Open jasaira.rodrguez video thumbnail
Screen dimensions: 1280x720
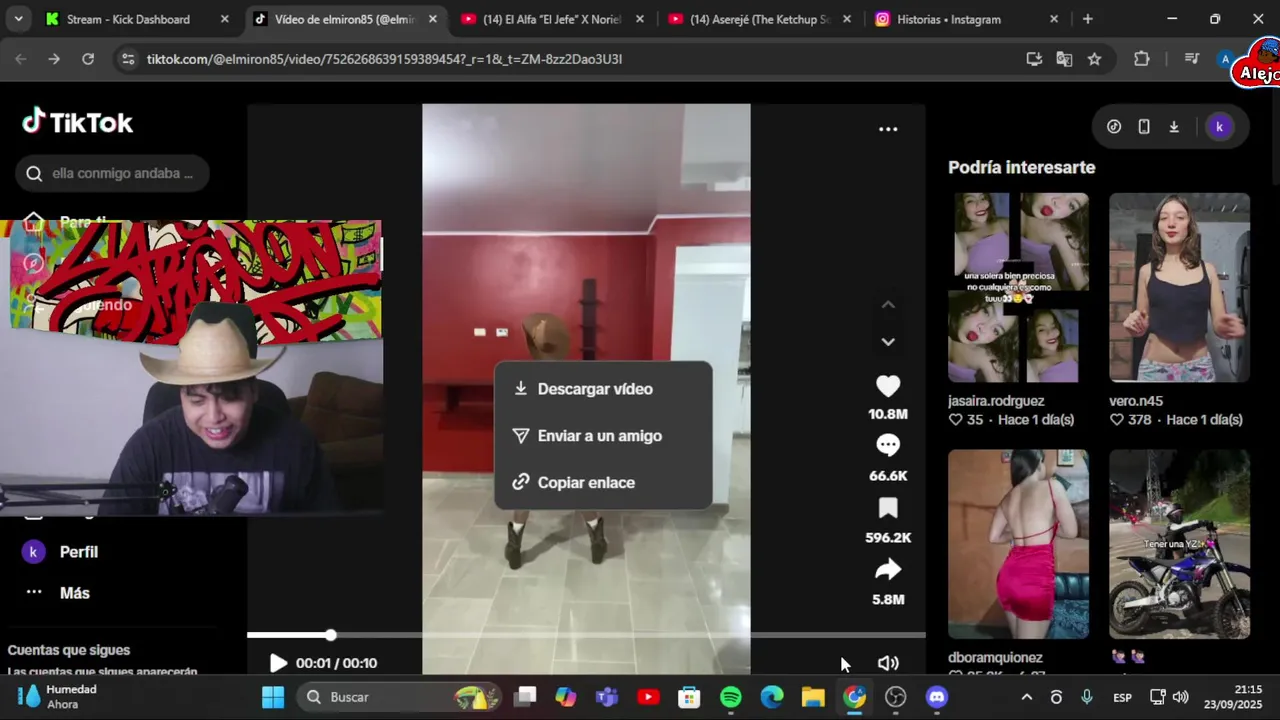click(1018, 288)
